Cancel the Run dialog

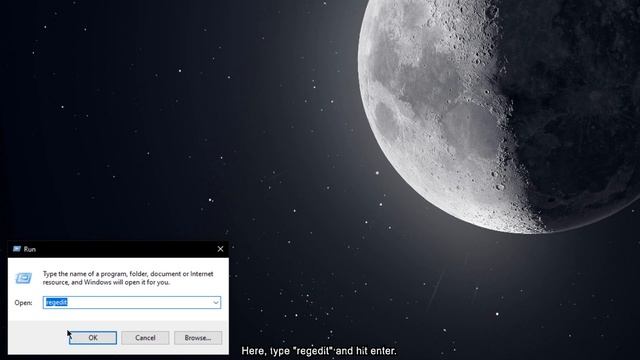(x=145, y=338)
